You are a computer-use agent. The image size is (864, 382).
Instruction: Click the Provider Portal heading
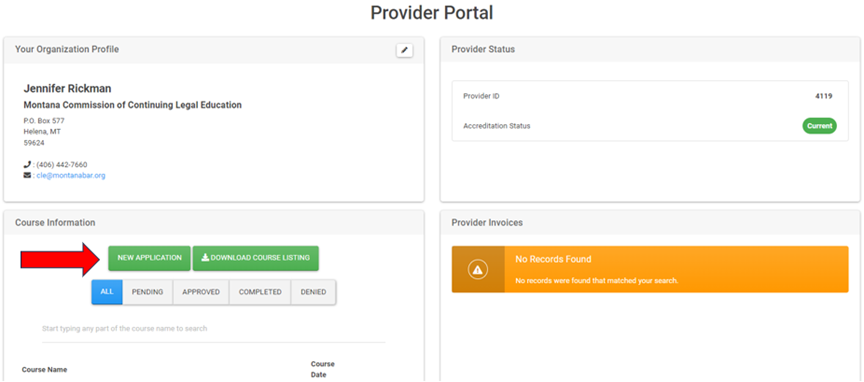click(431, 13)
